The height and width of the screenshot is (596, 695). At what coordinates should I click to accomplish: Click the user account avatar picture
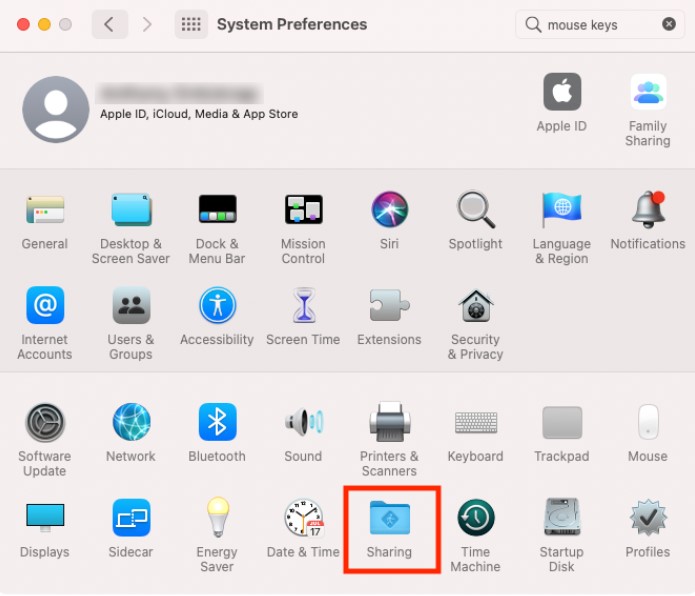click(56, 109)
